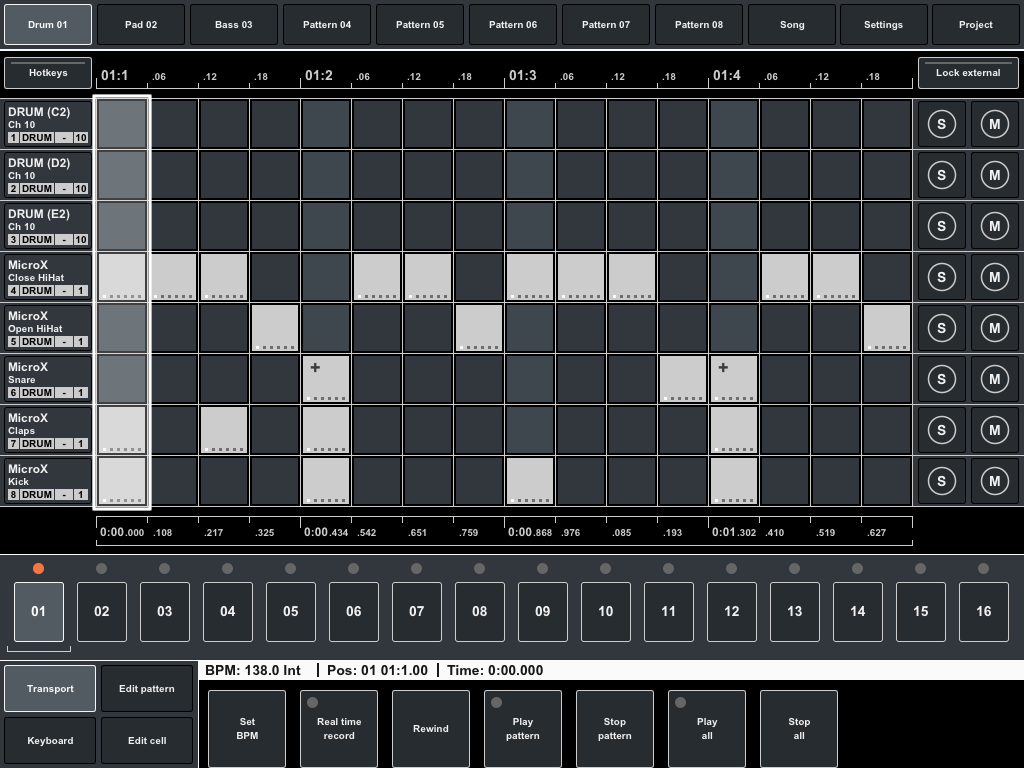
Task: Solo the MicroX Claps track
Action: click(941, 429)
